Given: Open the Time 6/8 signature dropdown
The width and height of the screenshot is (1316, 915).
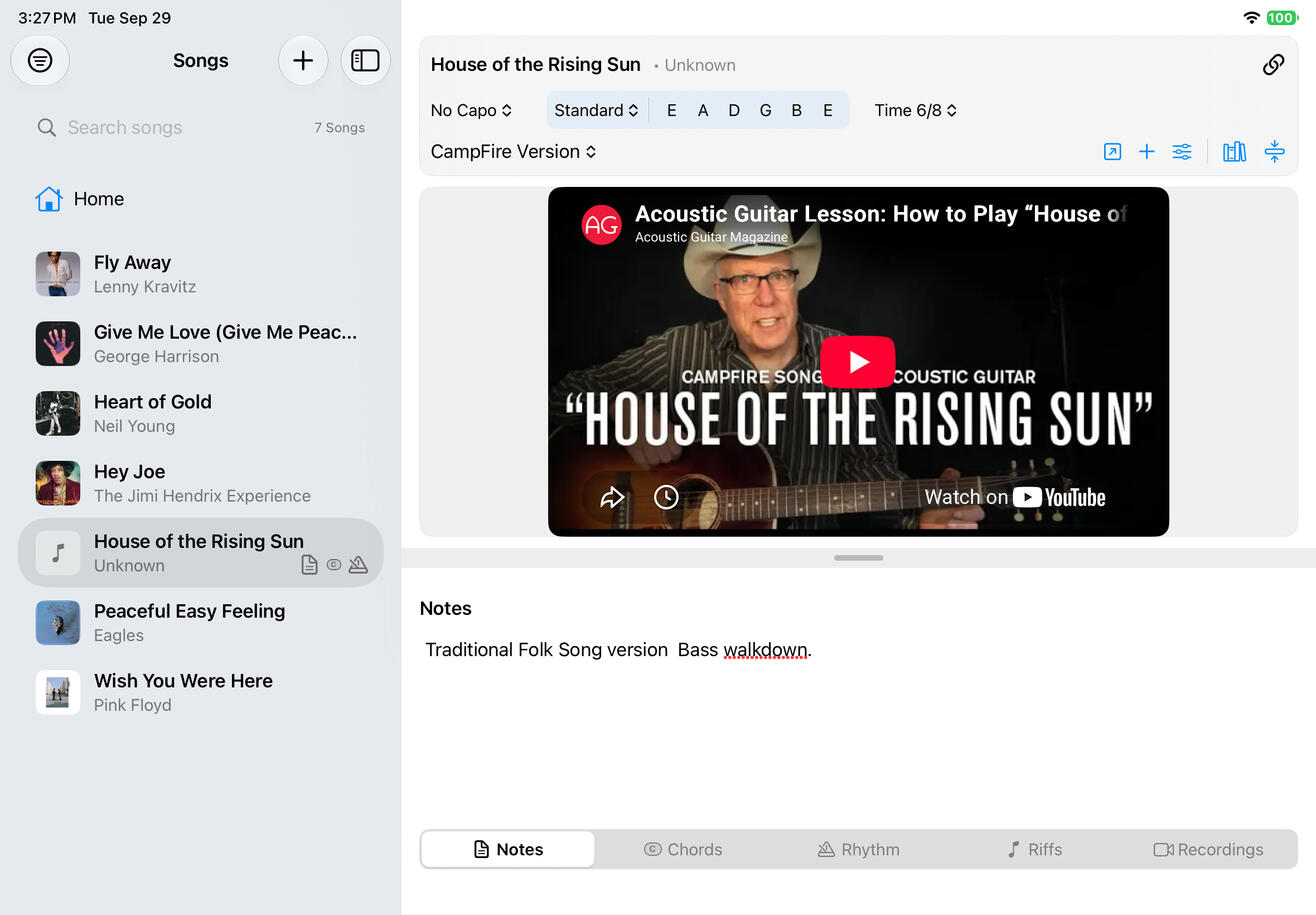Looking at the screenshot, I should [x=916, y=110].
